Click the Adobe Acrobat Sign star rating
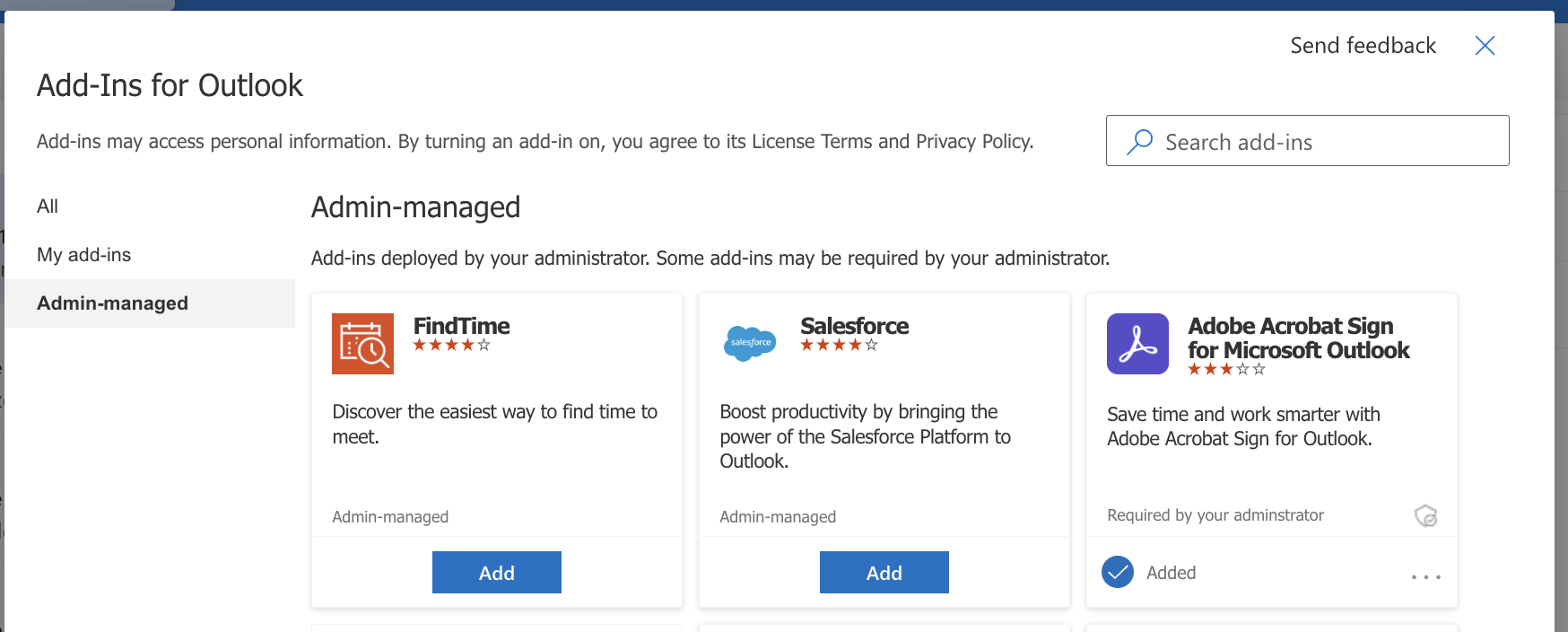 tap(1226, 369)
